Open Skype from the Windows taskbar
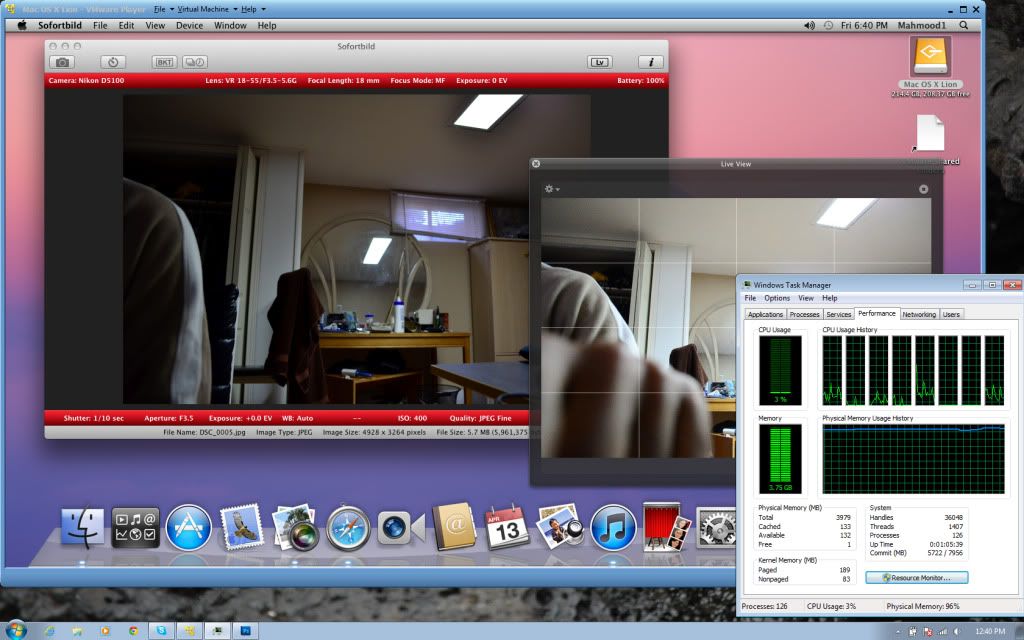Screen dimensions: 1024x640 click(161, 630)
